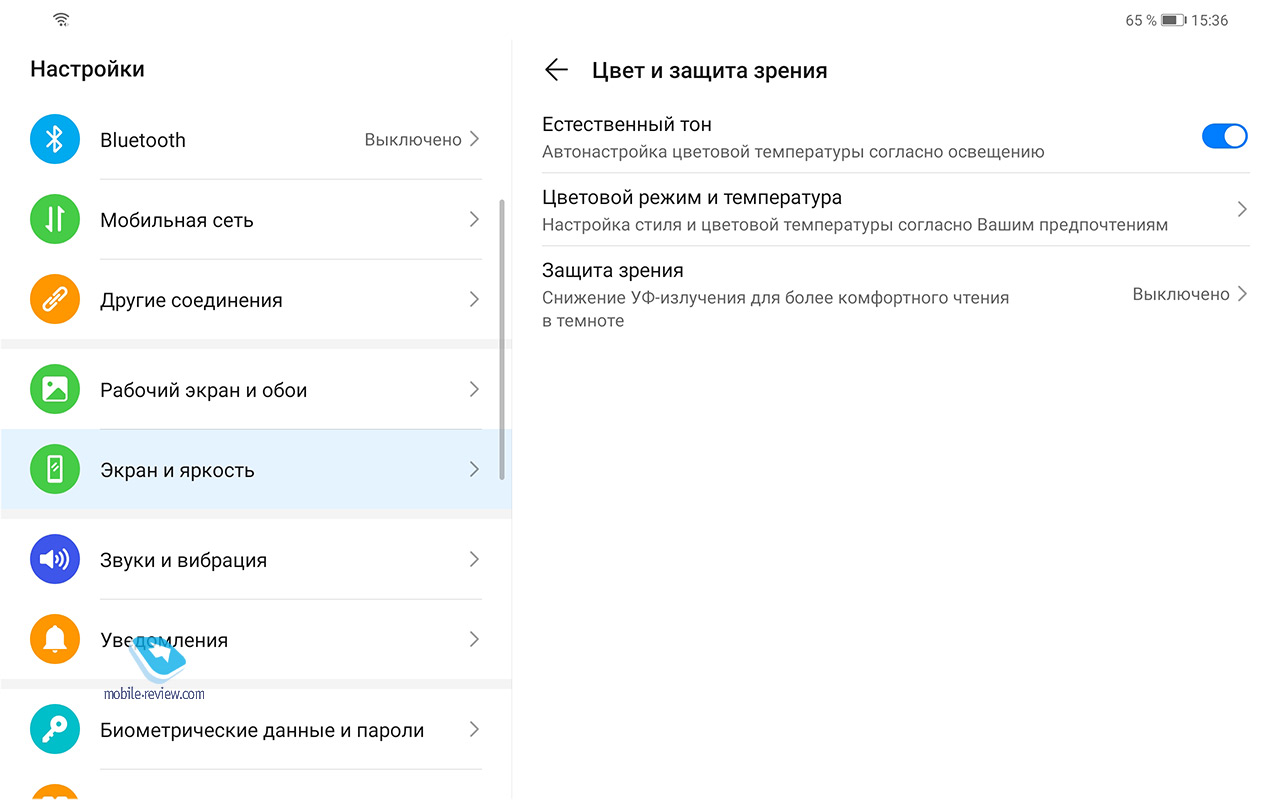The height and width of the screenshot is (800, 1280).
Task: Tap the battery status icon
Action: click(1173, 20)
